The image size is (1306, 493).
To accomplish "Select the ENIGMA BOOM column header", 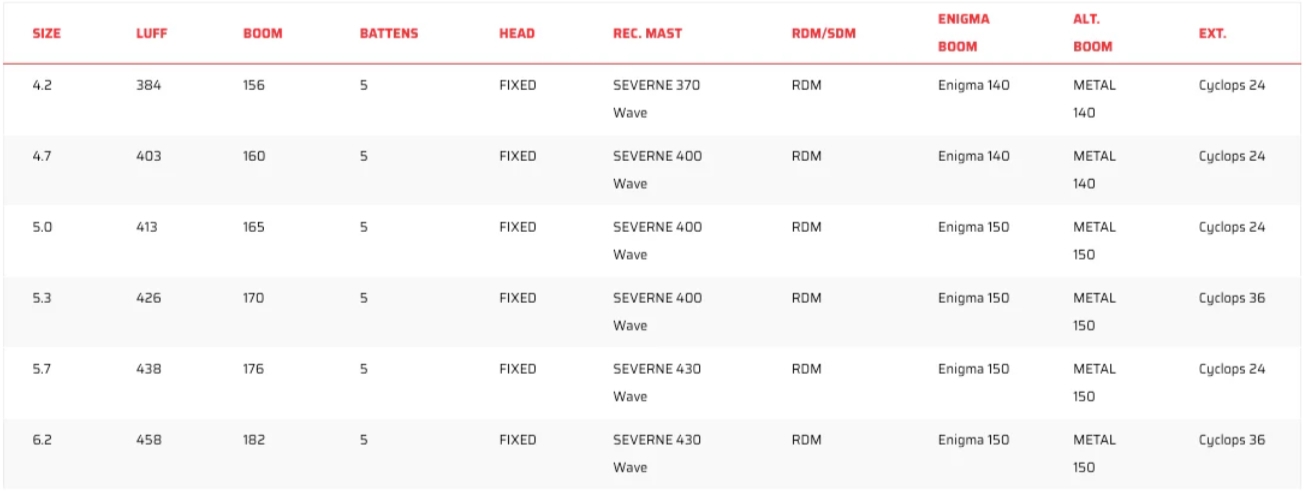I will pyautogui.click(x=963, y=33).
